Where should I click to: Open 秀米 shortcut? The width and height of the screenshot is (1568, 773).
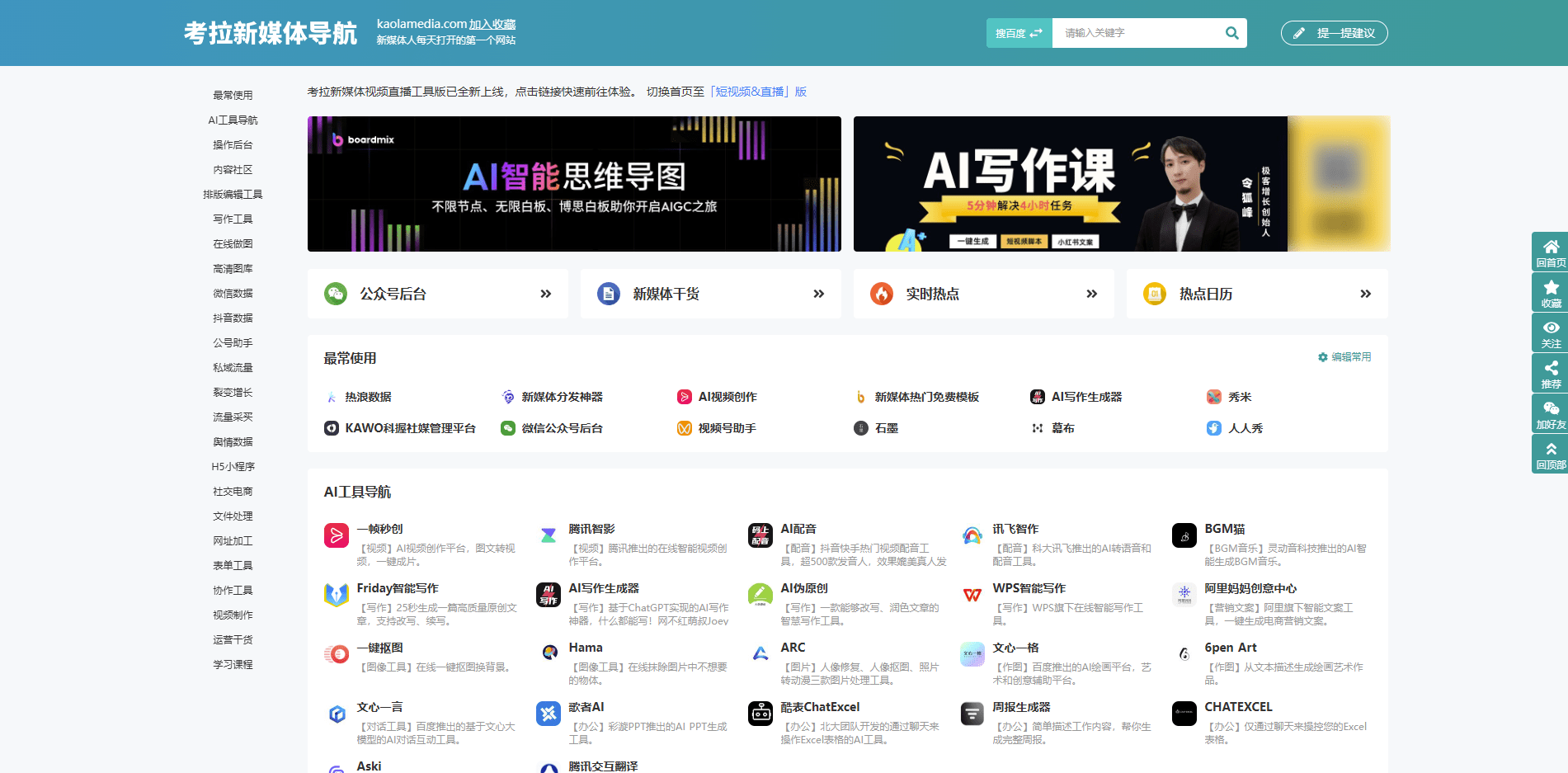point(1229,397)
